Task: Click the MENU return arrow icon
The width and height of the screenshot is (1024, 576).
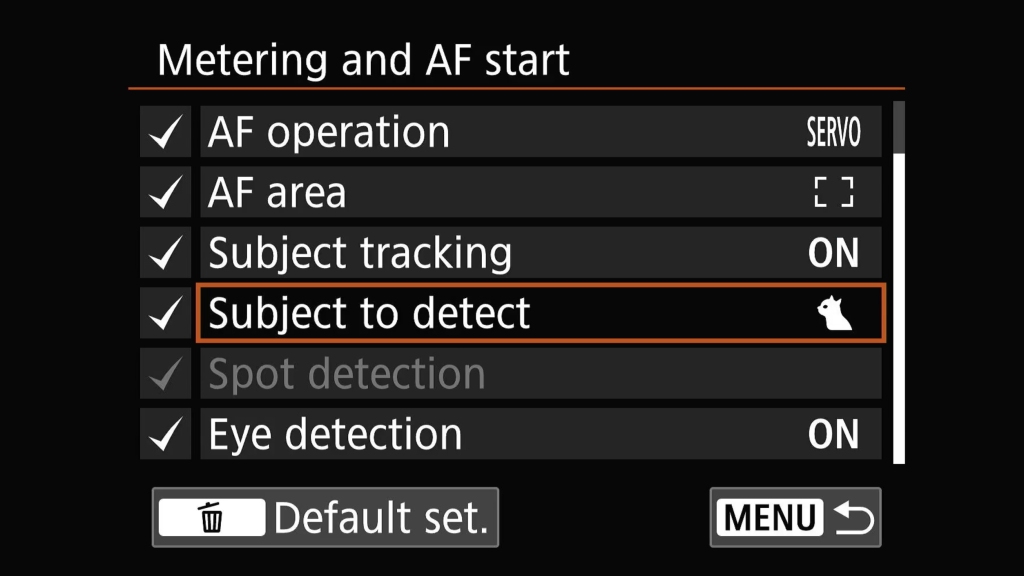Action: click(854, 518)
